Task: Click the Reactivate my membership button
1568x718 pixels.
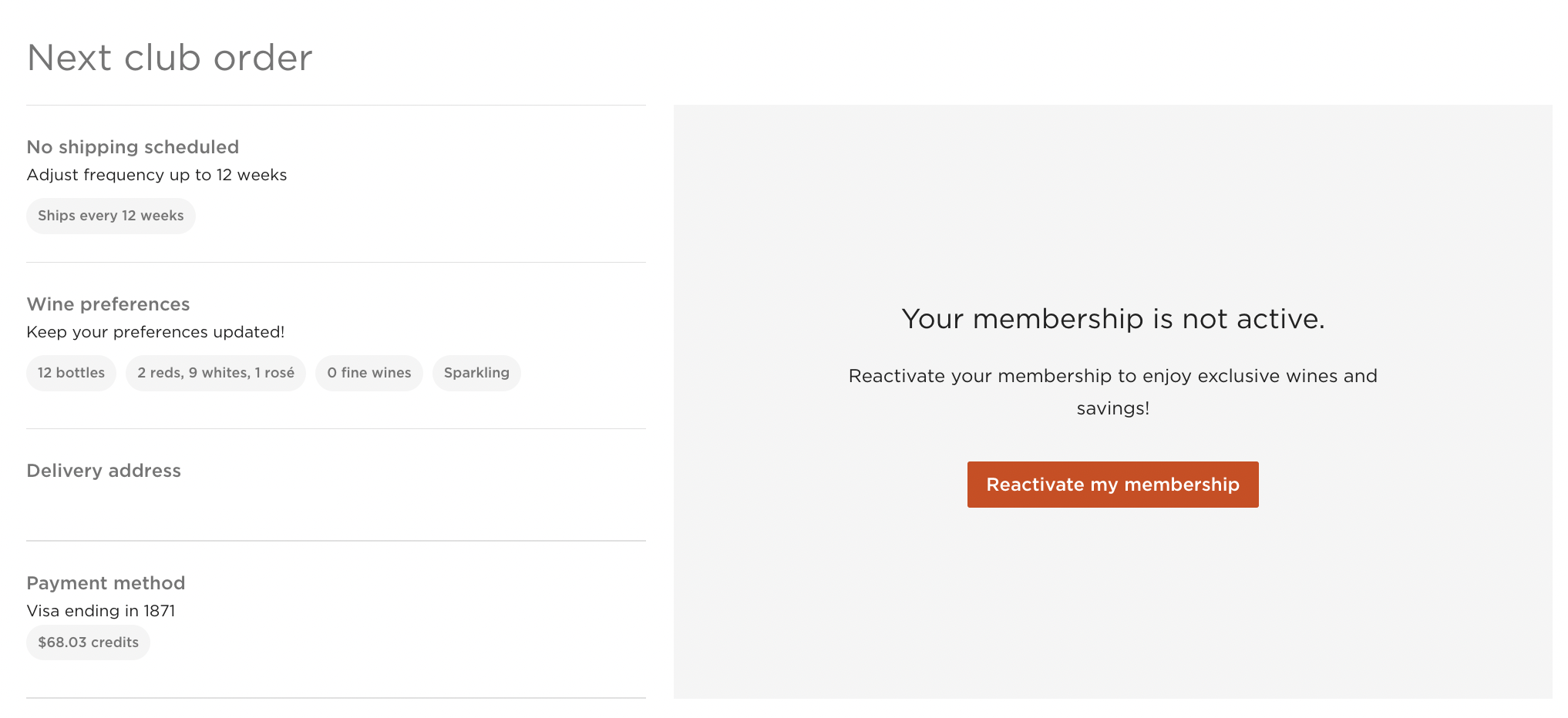Action: click(1112, 485)
